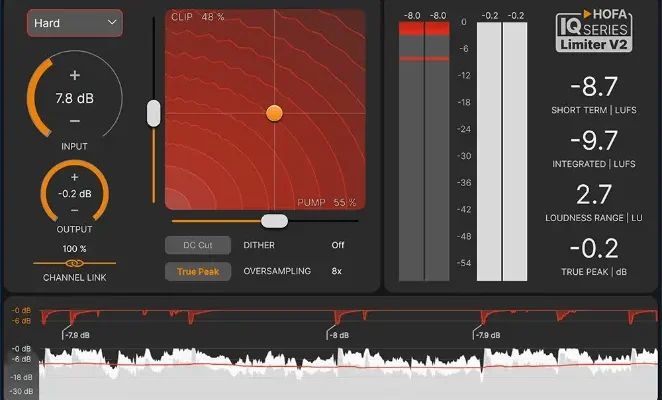Disable True Peak mode
662x400 pixels.
coord(198,271)
